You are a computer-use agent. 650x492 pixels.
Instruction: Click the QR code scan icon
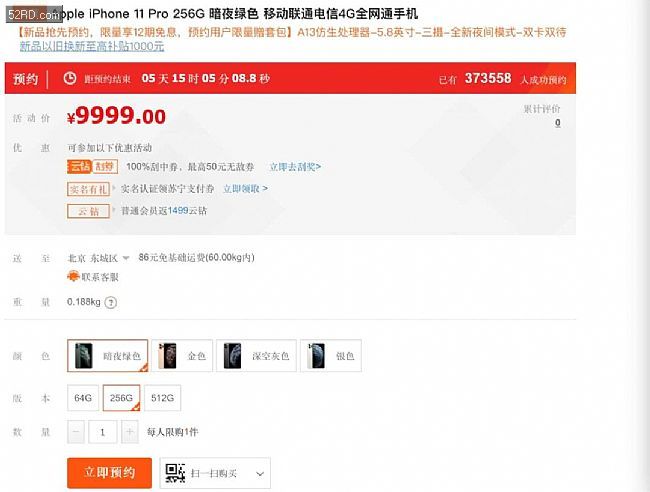(175, 473)
